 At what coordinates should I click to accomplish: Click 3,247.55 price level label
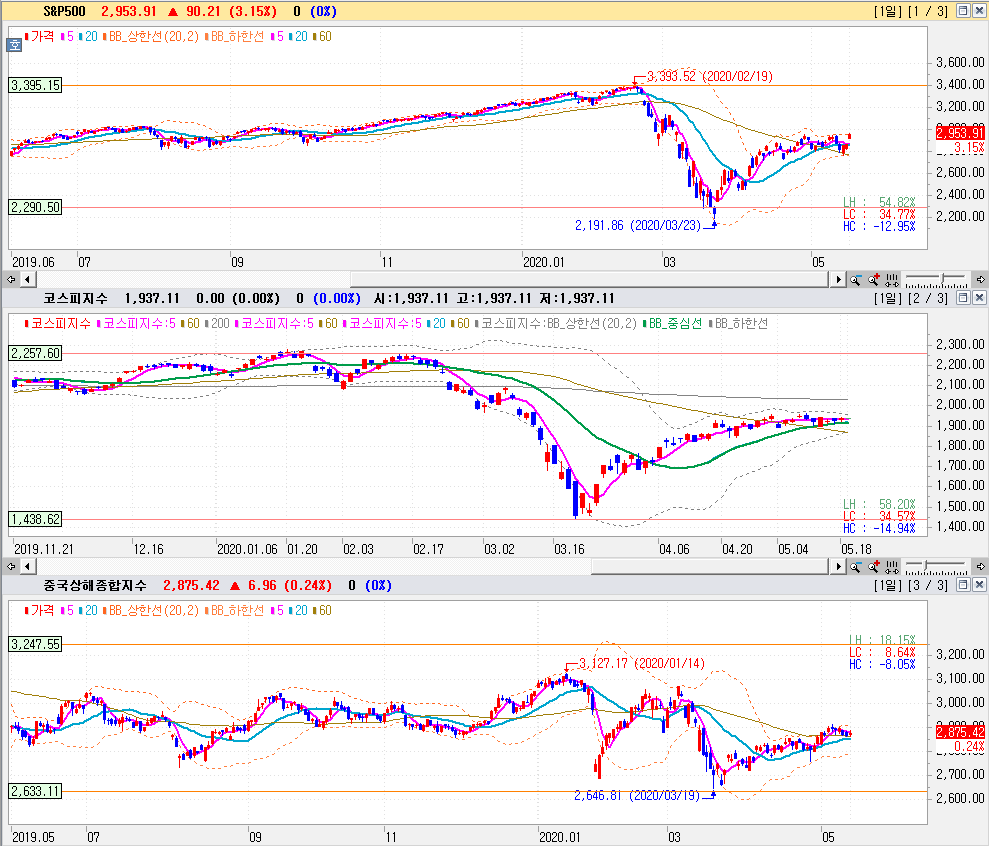(x=35, y=644)
